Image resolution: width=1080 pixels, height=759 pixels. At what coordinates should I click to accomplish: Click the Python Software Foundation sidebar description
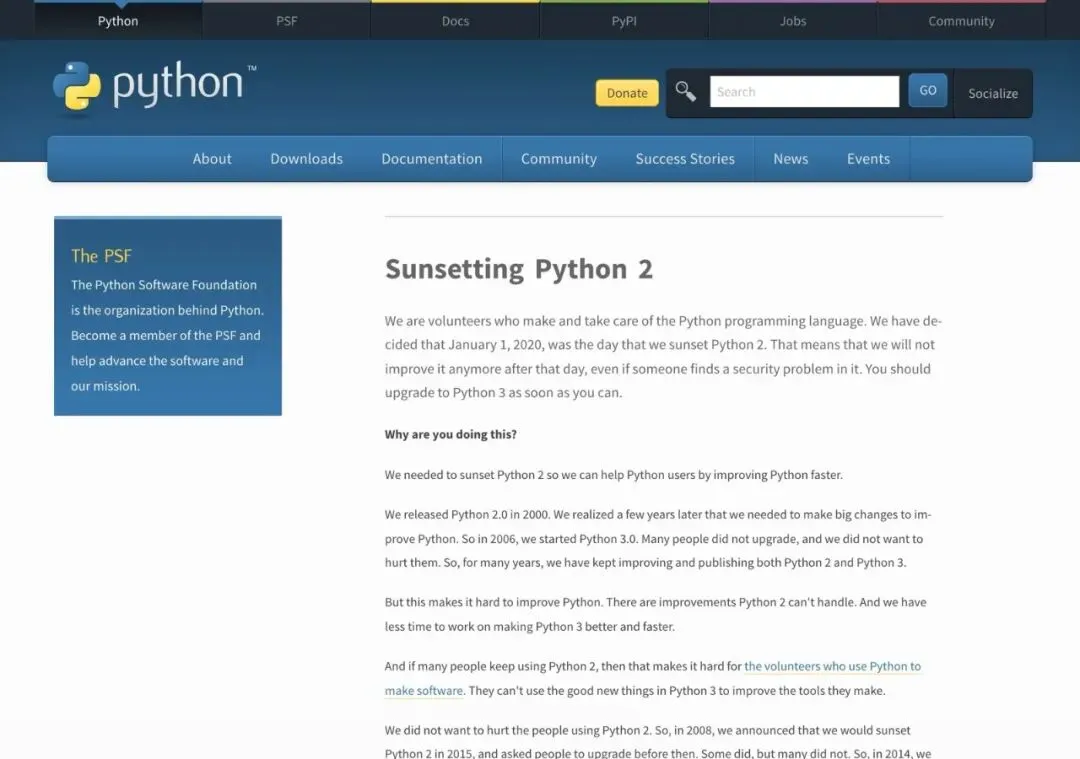pyautogui.click(x=167, y=335)
